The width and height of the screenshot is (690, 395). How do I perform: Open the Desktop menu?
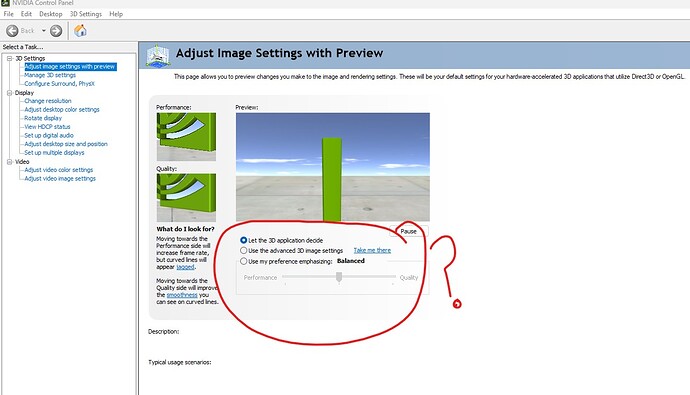click(x=51, y=14)
